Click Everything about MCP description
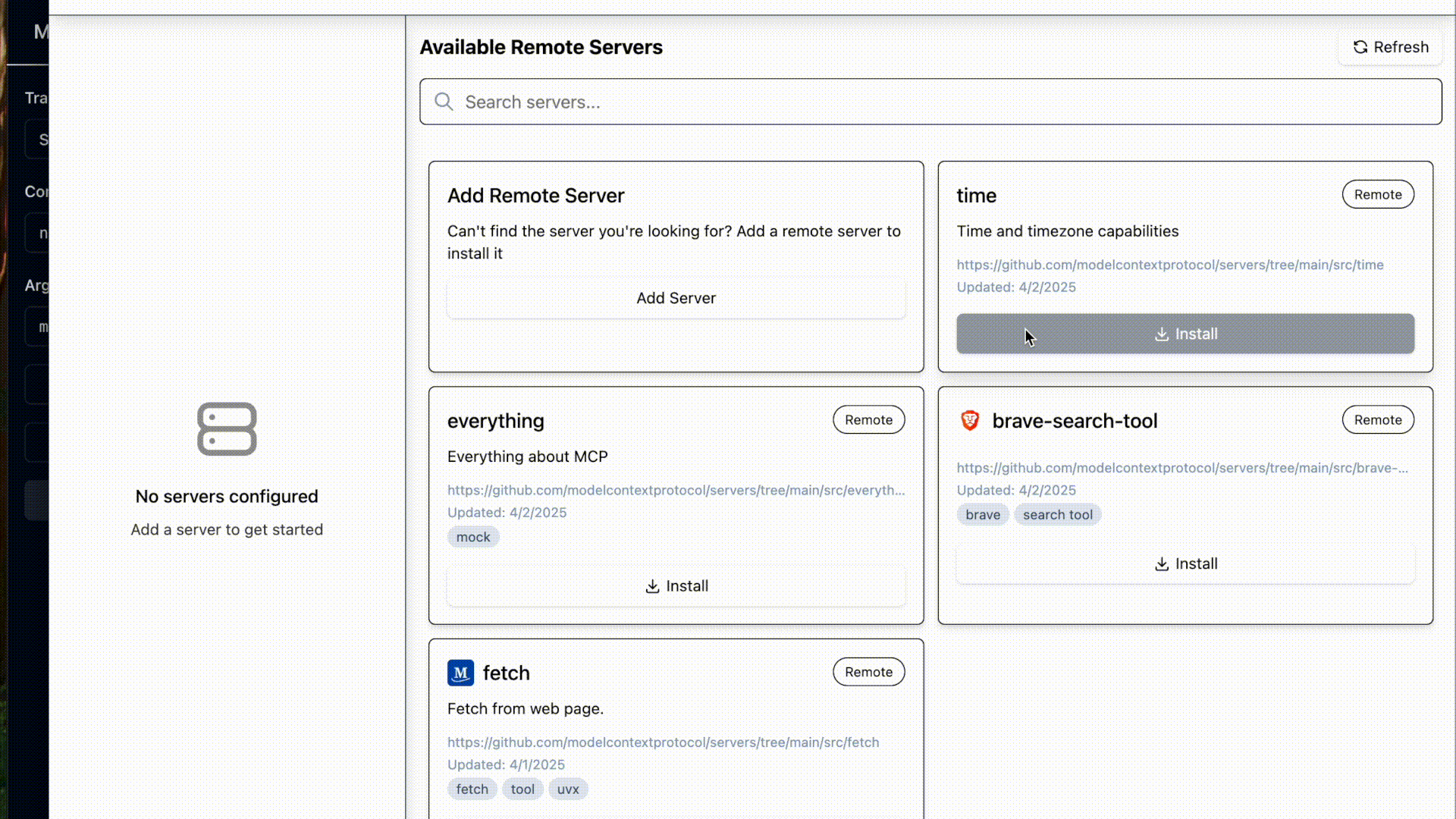 click(527, 457)
